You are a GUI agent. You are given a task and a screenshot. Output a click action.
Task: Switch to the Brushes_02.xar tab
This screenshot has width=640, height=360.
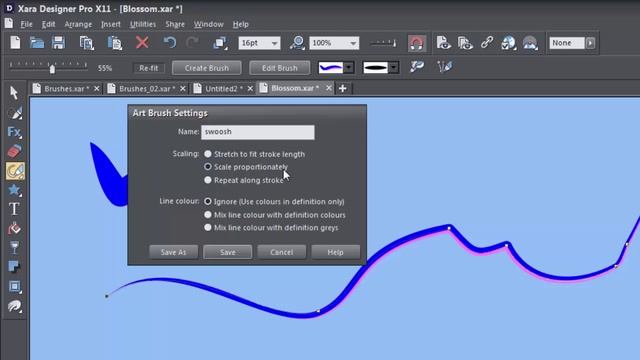pos(147,89)
